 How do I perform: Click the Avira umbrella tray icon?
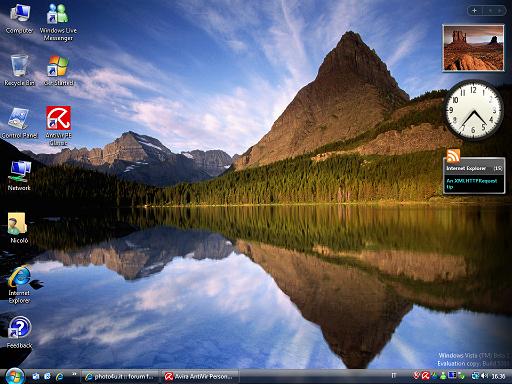coord(425,376)
